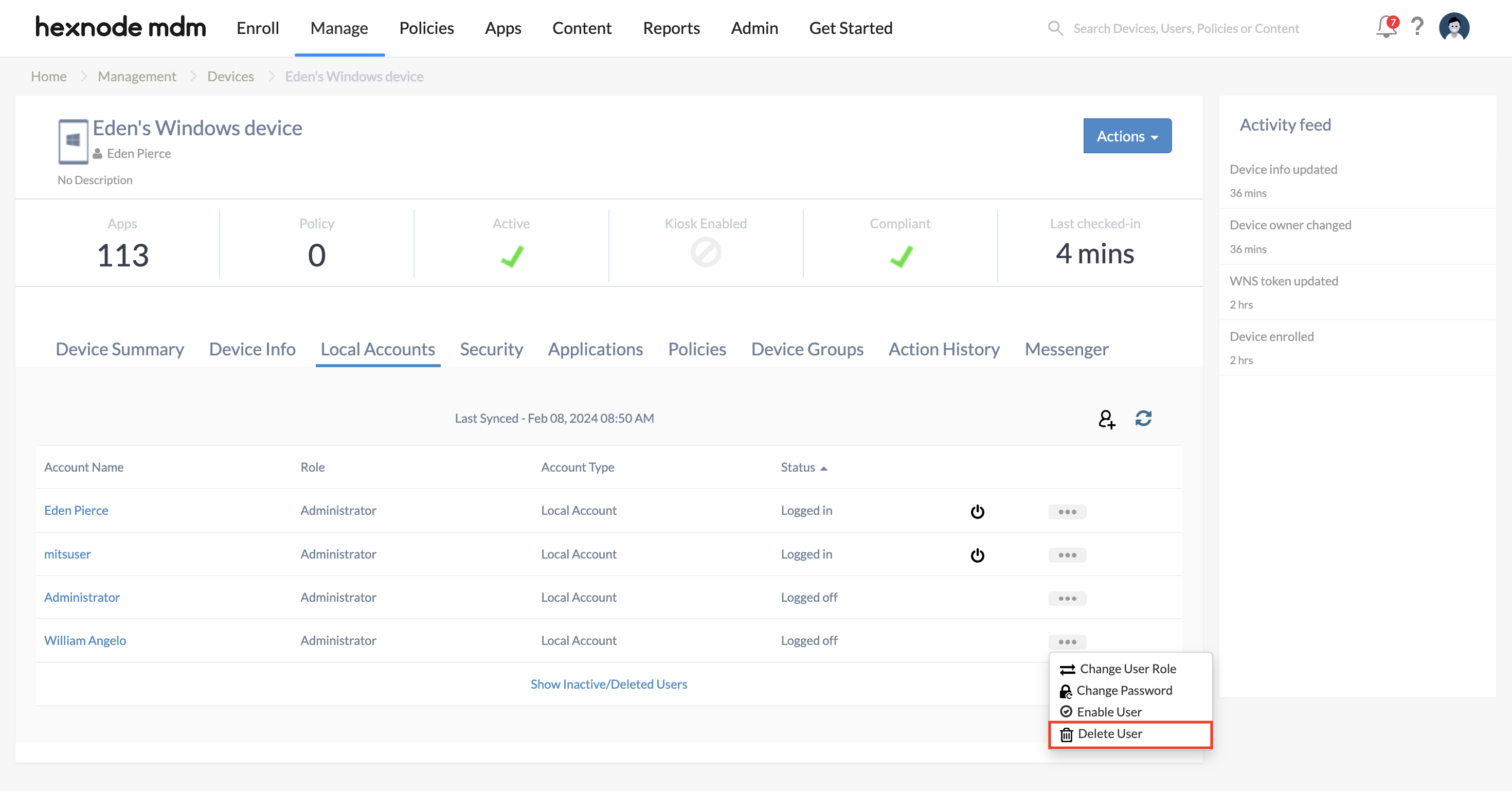Screen dimensions: 1512x791
Task: Log off Eden Pierce with power icon
Action: coord(977,512)
